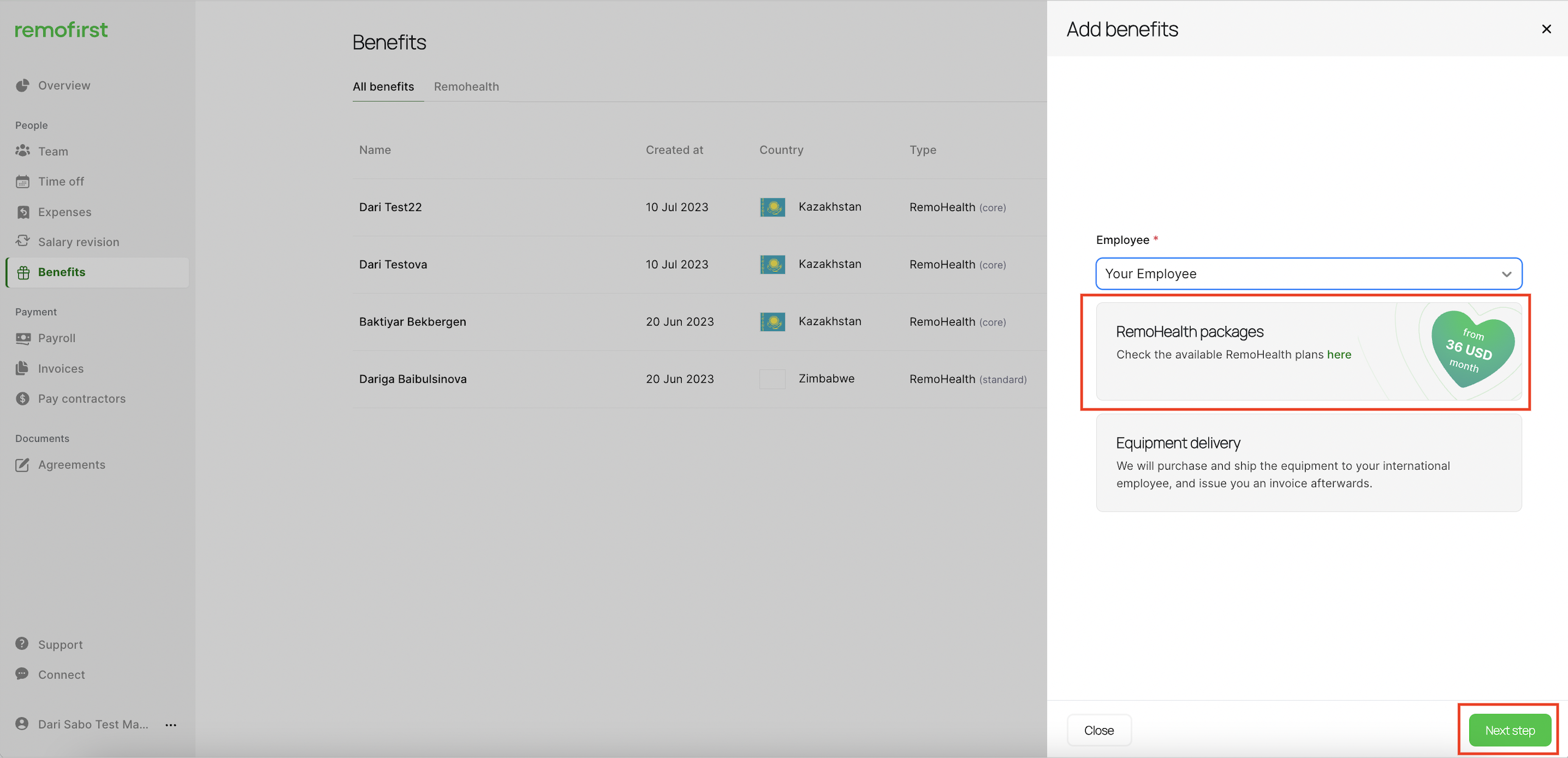Click the user profile avatar icon
The height and width of the screenshot is (758, 1568).
tap(22, 724)
